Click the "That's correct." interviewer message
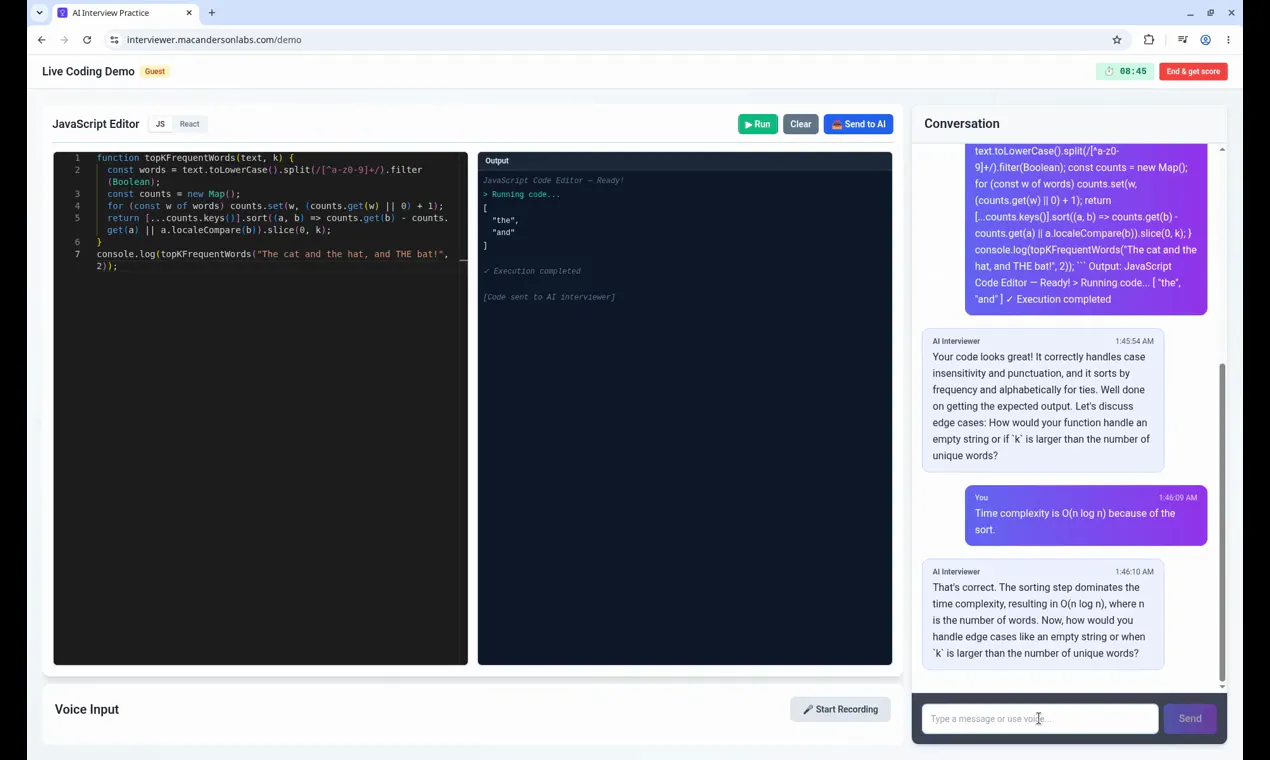 click(1043, 615)
